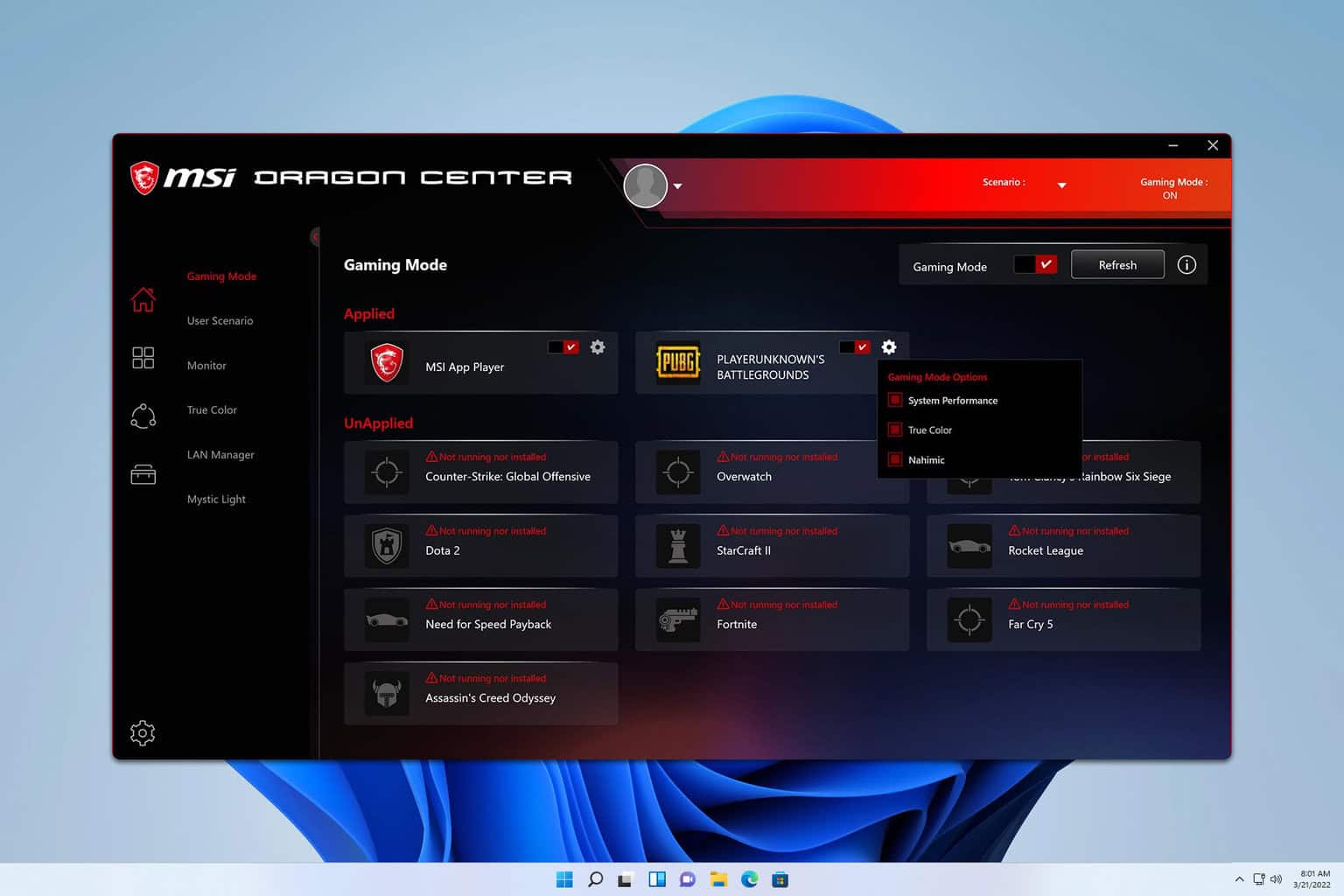
Task: Open File Explorer from the taskbar
Action: [x=718, y=879]
